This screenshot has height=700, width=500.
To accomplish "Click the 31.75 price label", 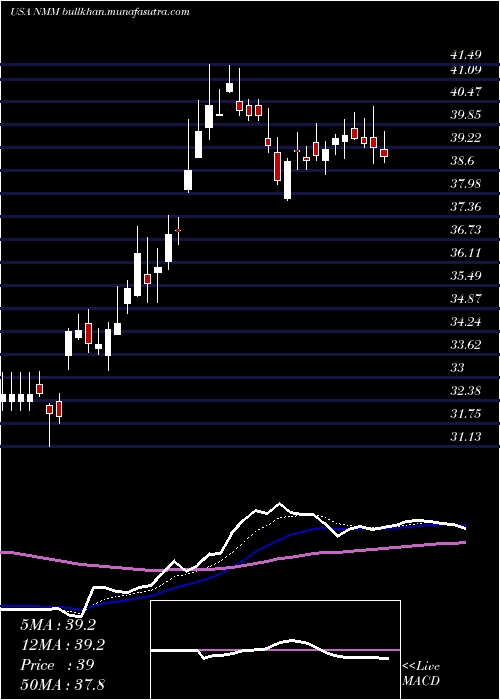I will pyautogui.click(x=466, y=414).
